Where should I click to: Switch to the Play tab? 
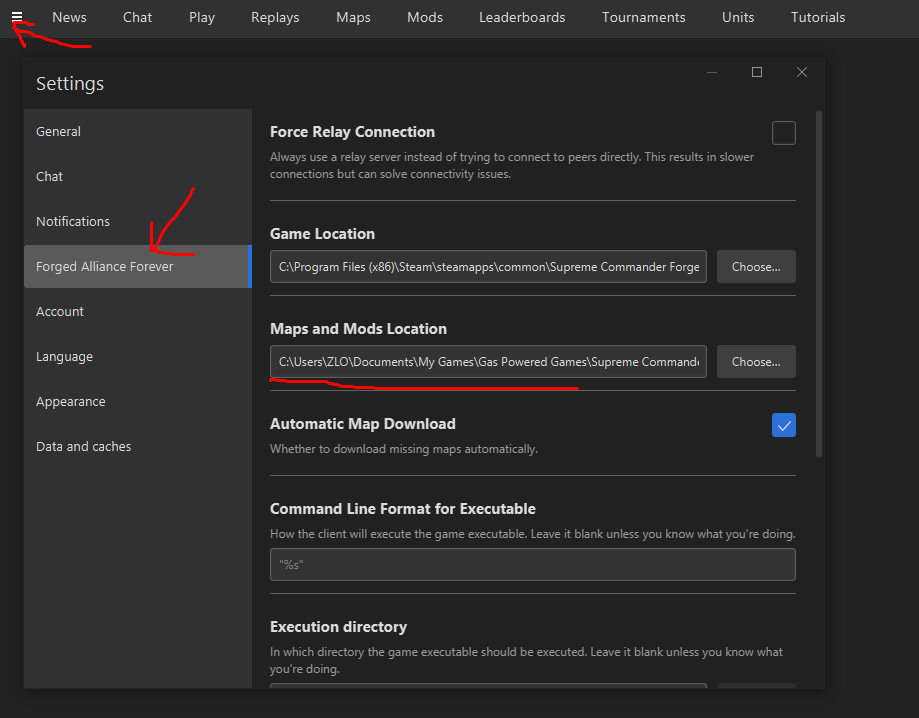[202, 18]
